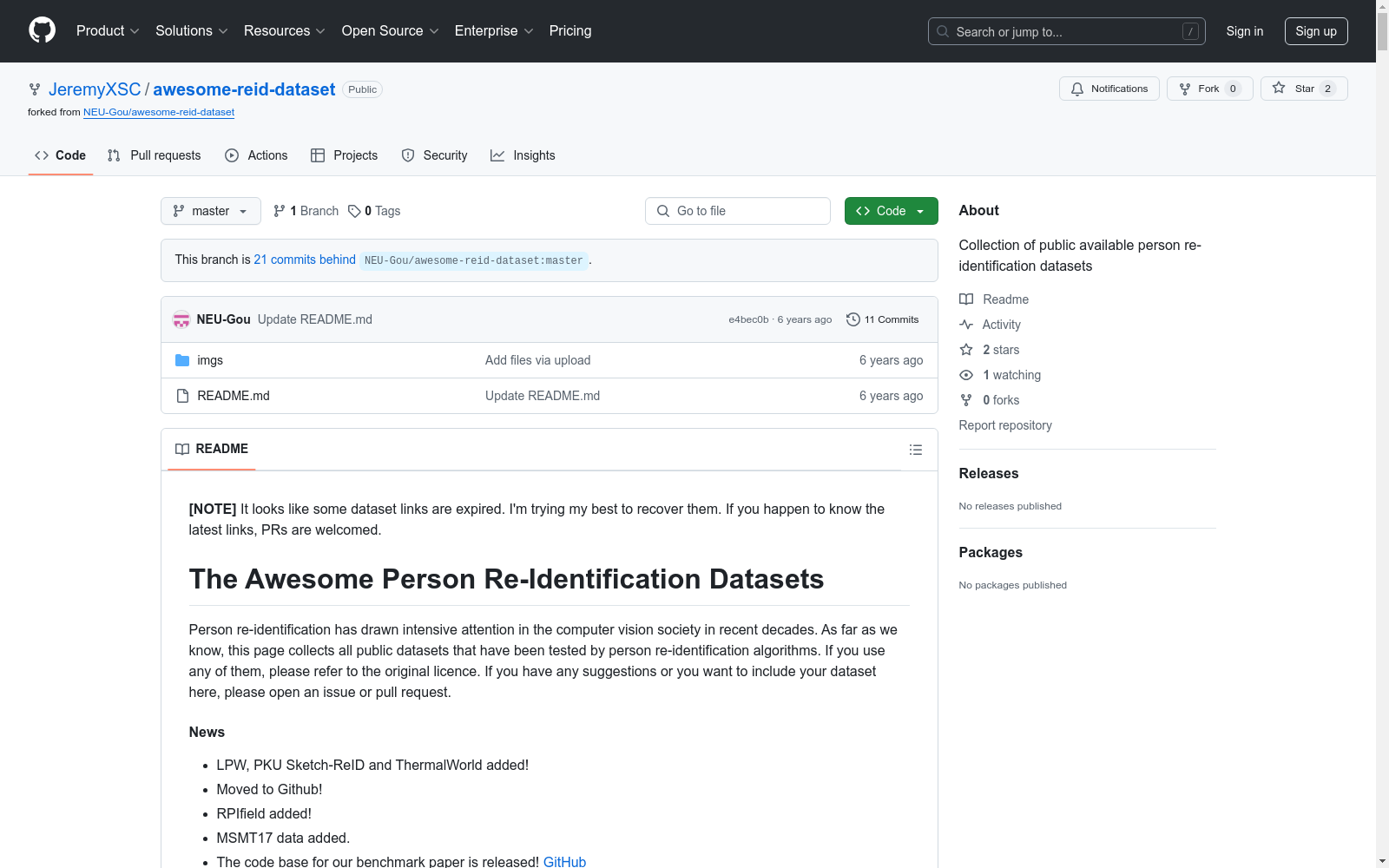Open the green Code dropdown button
Viewport: 1389px width, 868px height.
pos(892,211)
